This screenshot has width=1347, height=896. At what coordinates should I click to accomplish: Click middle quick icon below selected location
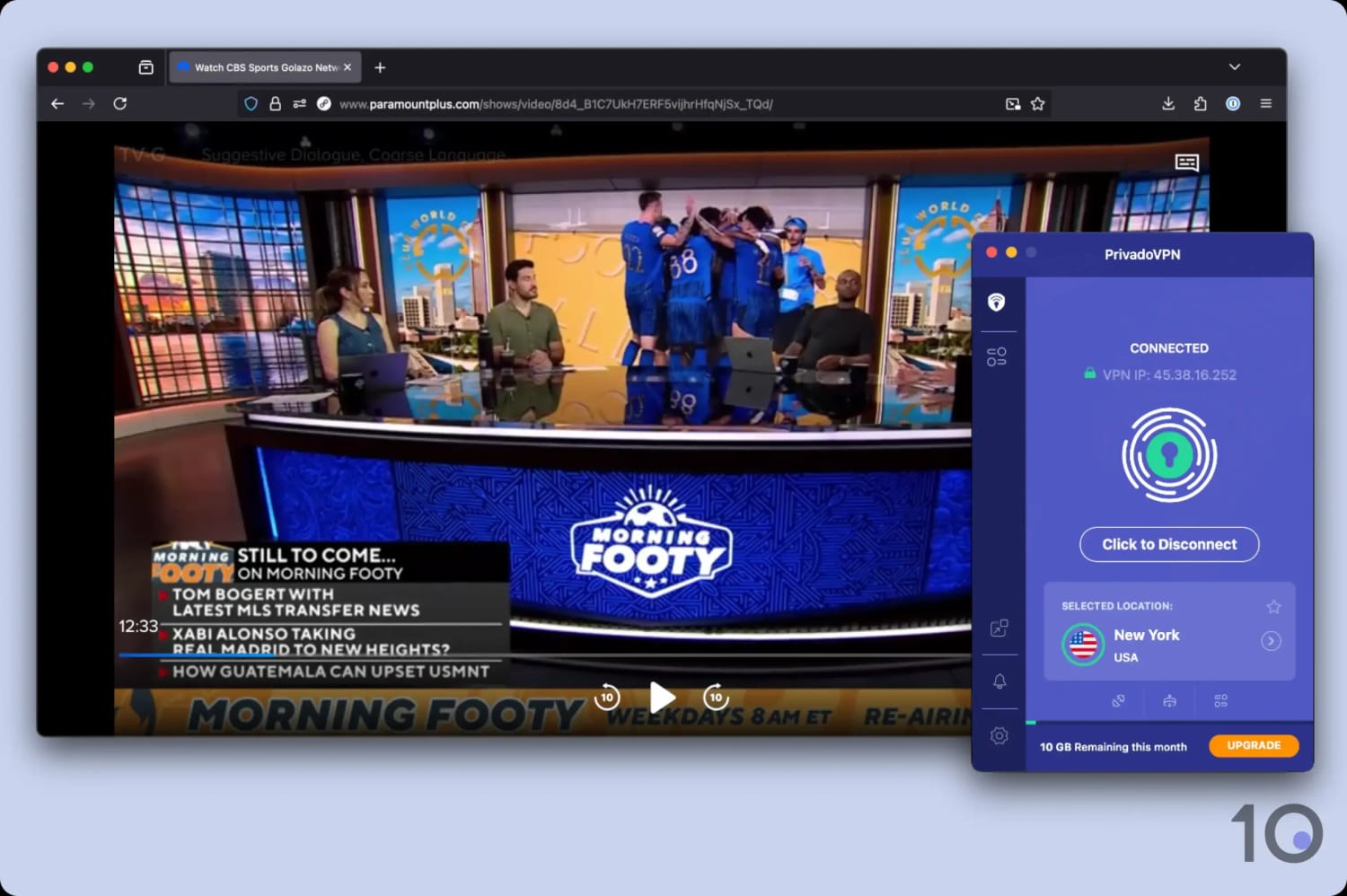pos(1169,701)
